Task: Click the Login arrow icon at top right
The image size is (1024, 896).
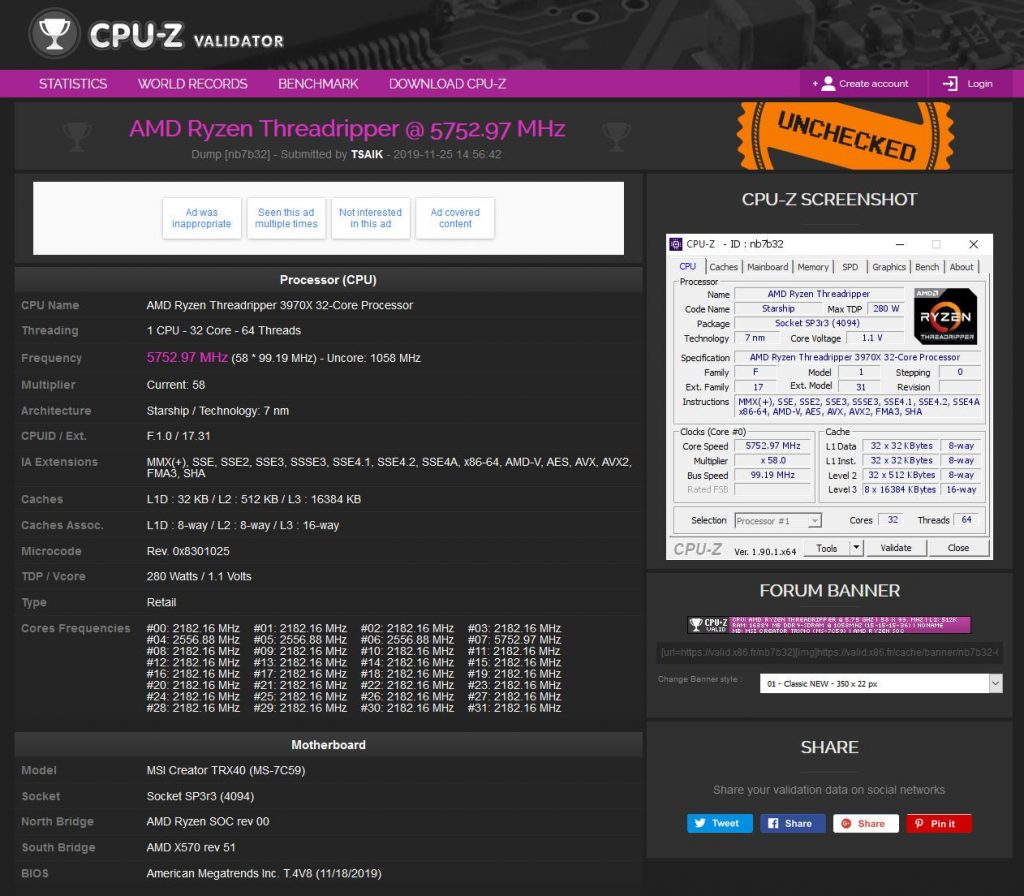Action: coord(948,84)
